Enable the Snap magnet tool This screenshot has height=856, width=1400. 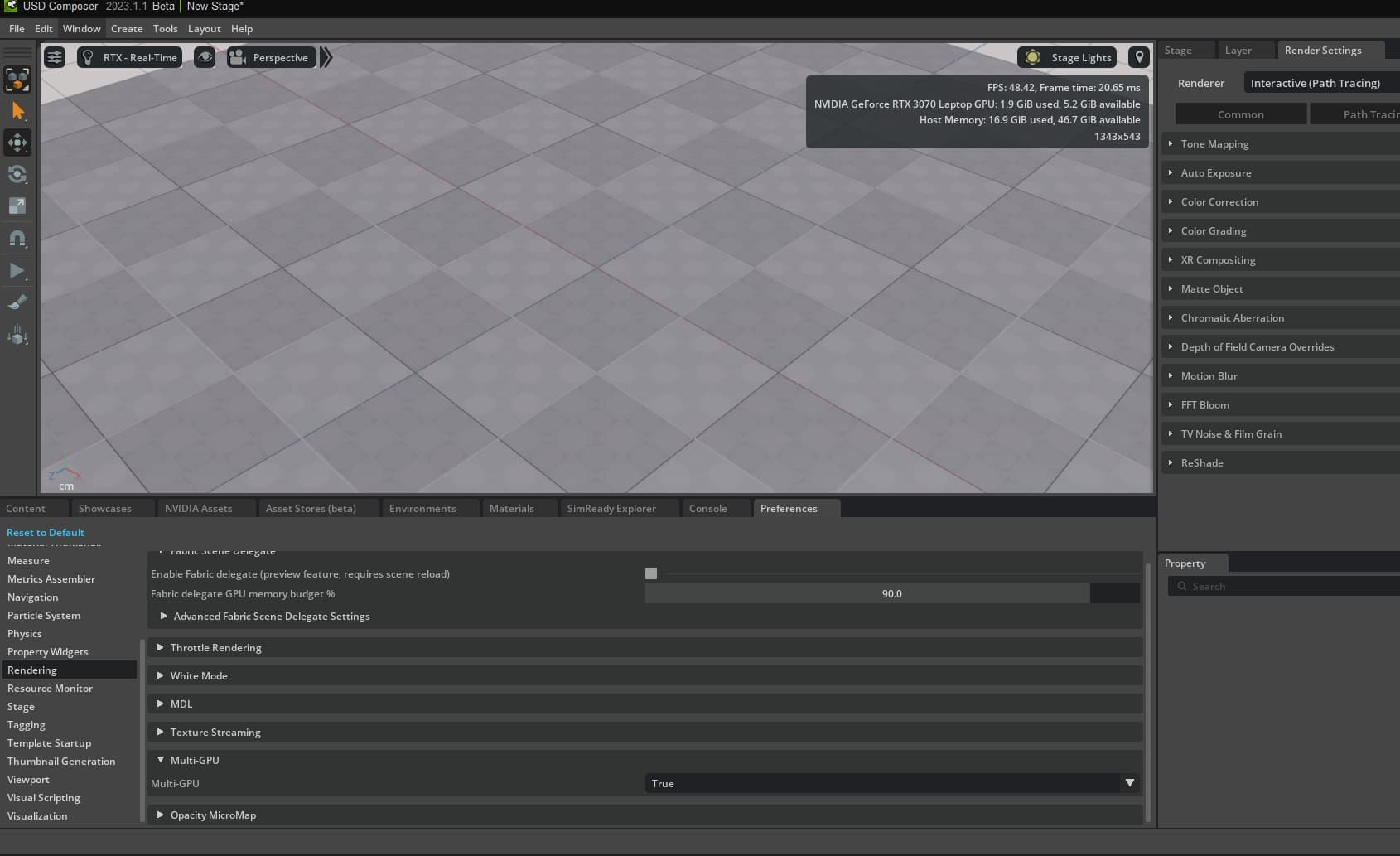pyautogui.click(x=17, y=239)
